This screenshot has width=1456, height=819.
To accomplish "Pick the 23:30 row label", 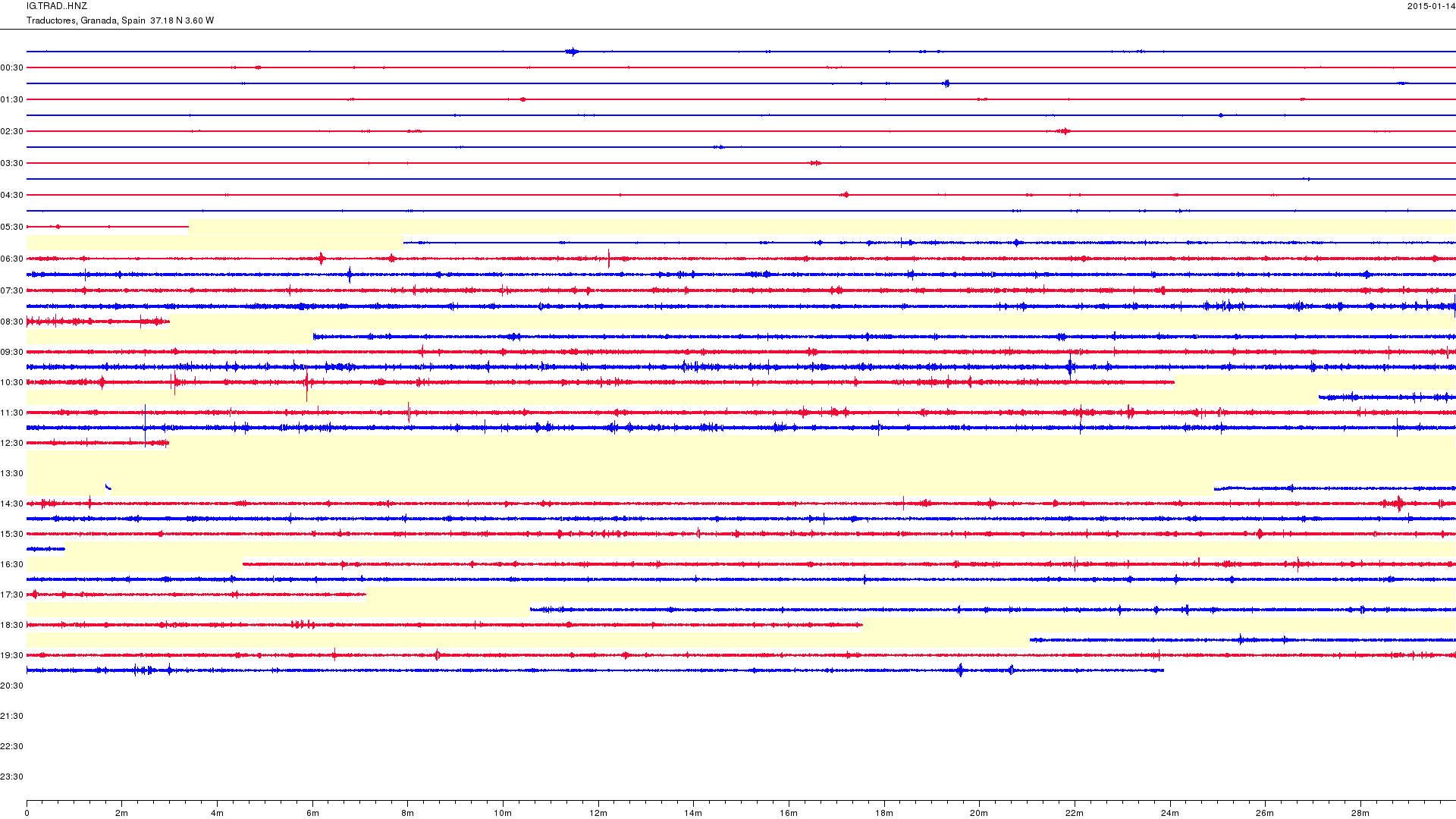I will (x=12, y=777).
